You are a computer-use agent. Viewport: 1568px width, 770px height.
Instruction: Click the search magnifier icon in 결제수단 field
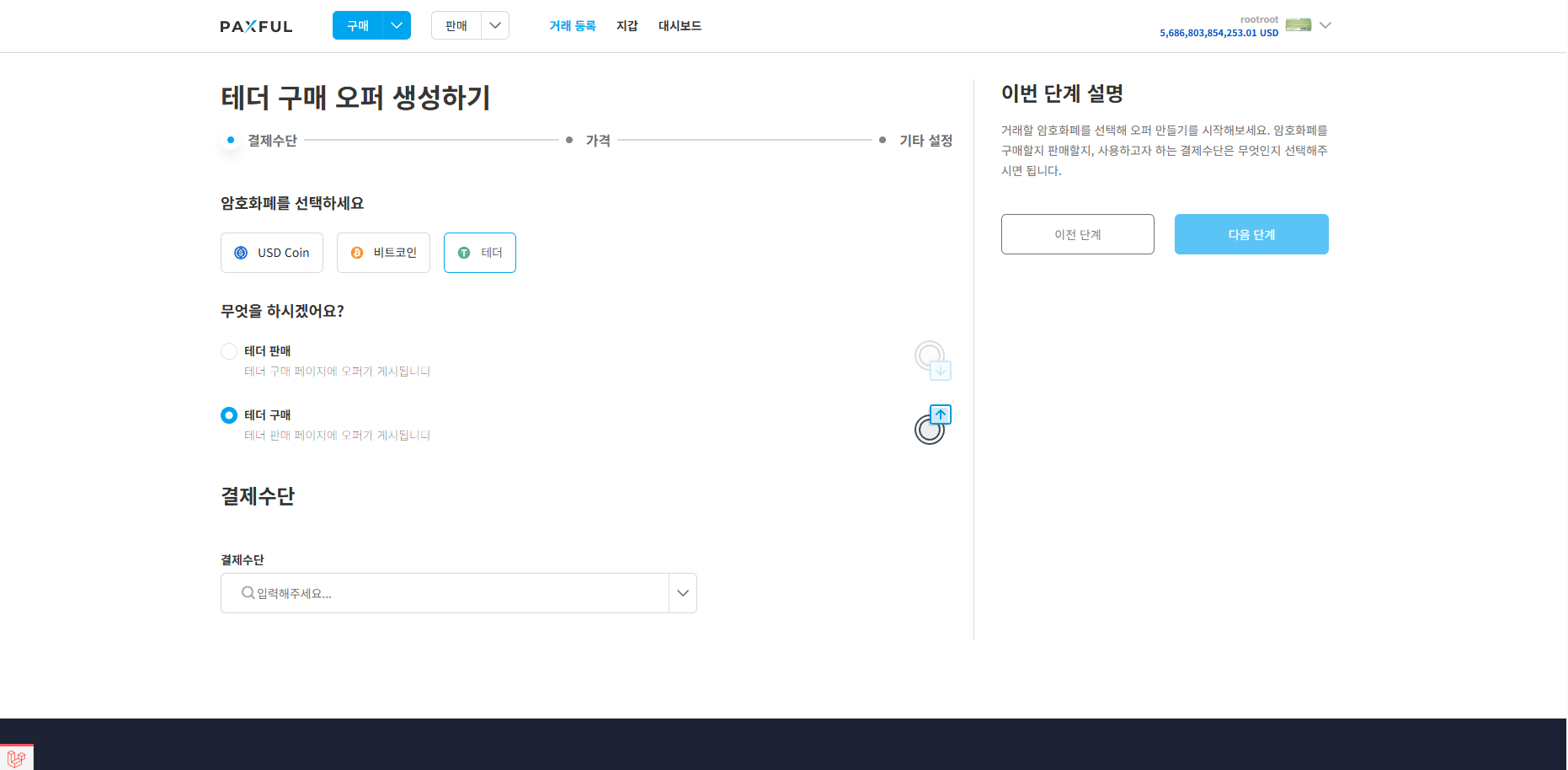pos(246,592)
